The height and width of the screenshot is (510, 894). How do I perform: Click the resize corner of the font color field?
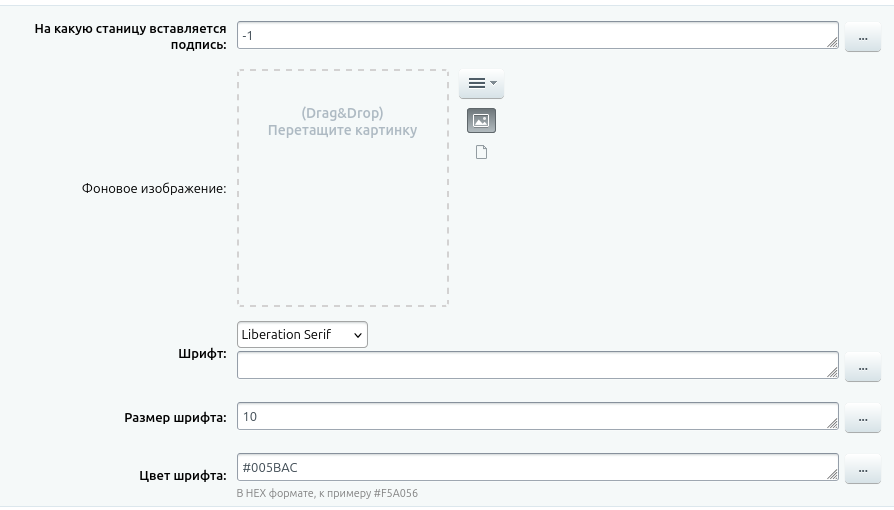click(833, 475)
